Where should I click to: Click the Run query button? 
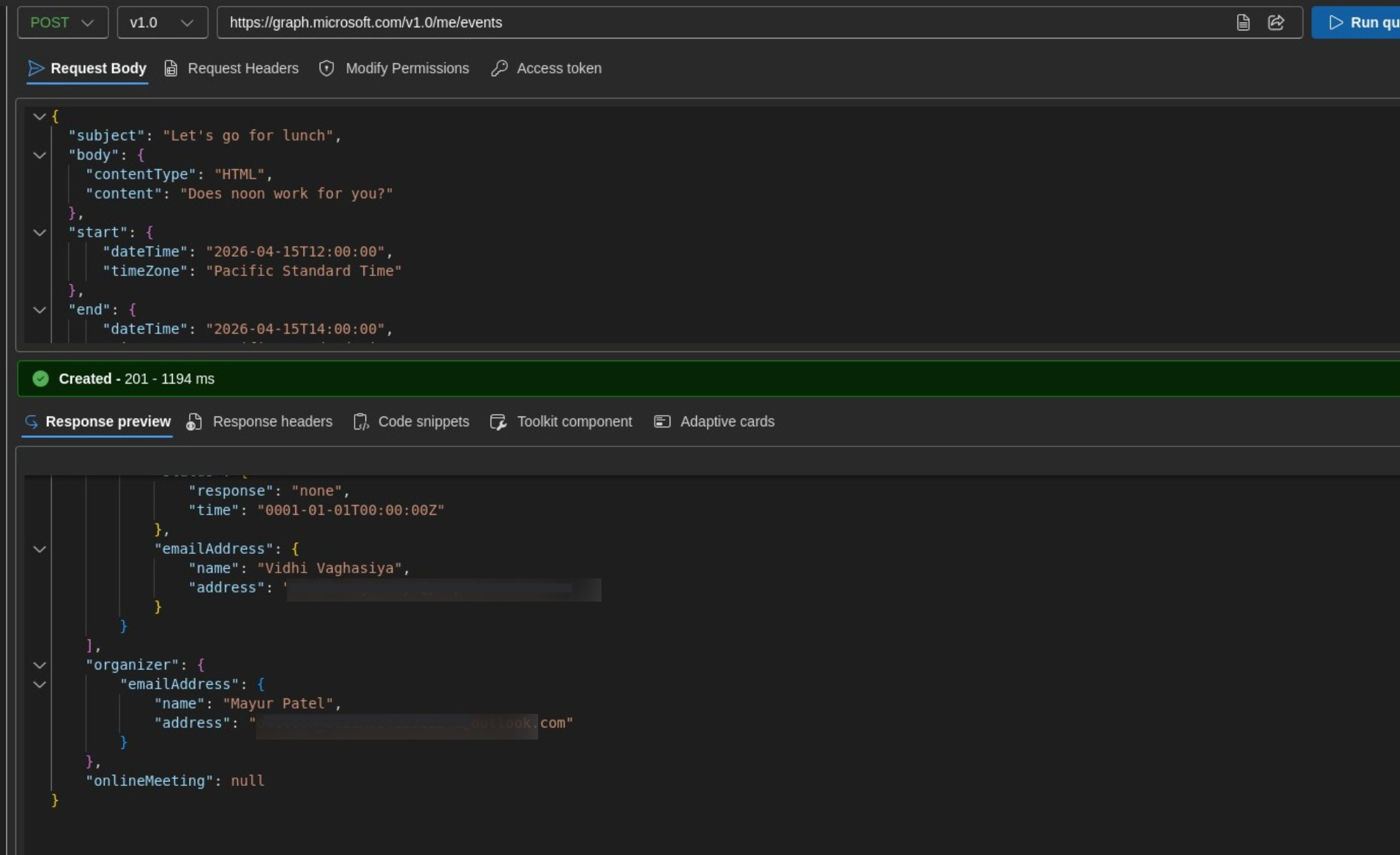1360,23
